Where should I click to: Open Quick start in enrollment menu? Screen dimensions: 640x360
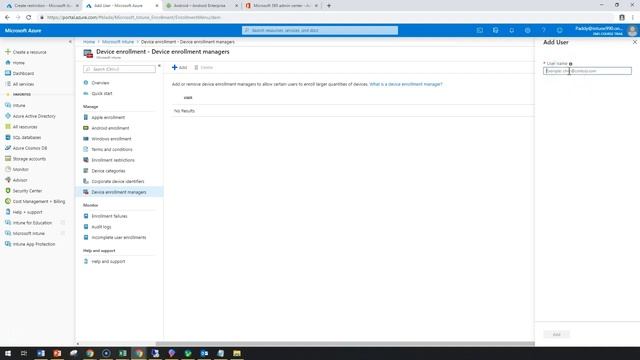click(102, 93)
